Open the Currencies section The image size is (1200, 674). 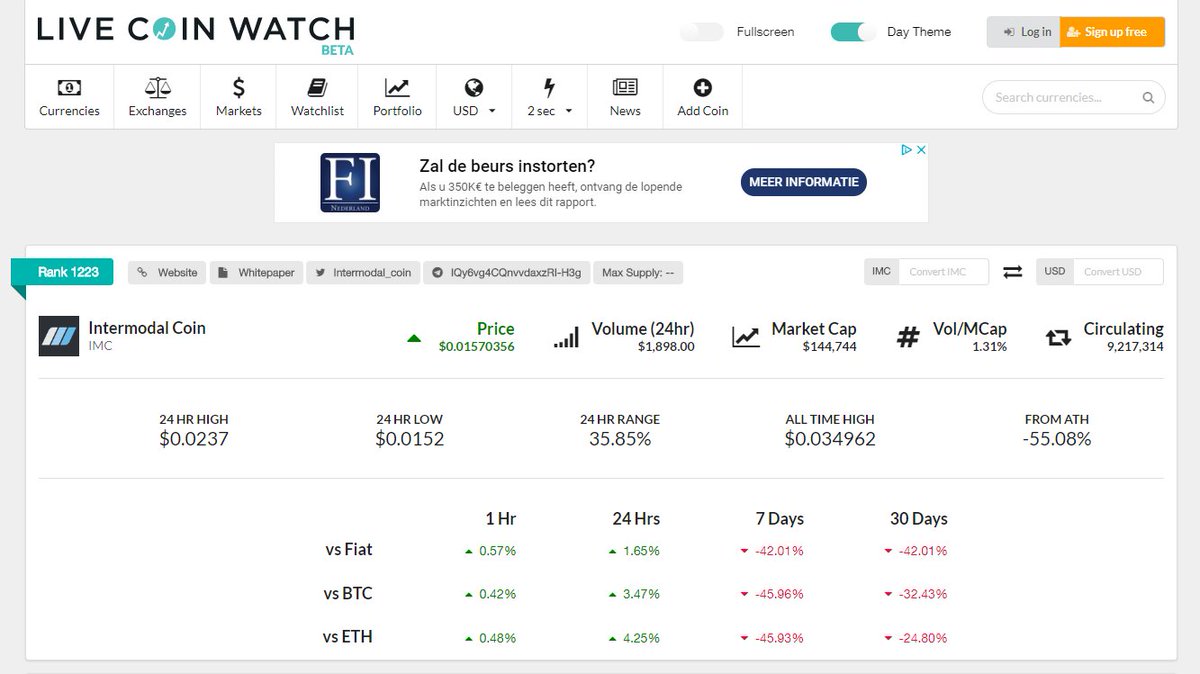tap(69, 97)
